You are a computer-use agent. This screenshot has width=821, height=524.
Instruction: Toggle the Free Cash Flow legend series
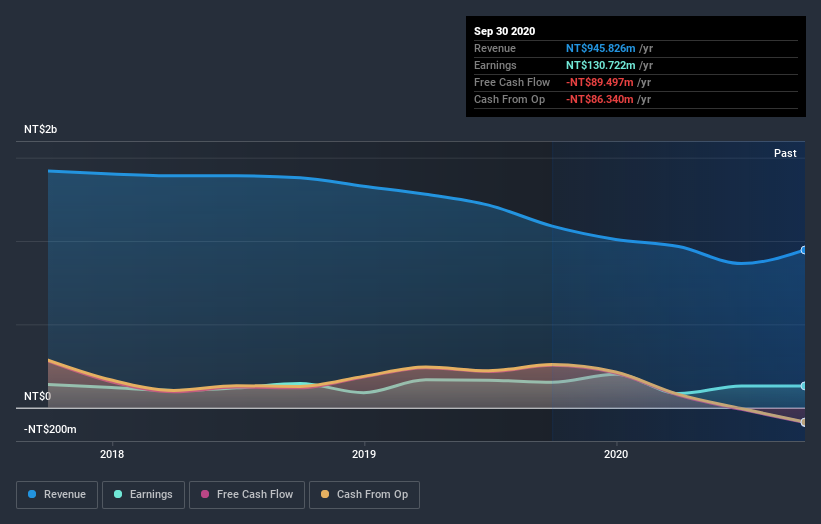(x=247, y=495)
